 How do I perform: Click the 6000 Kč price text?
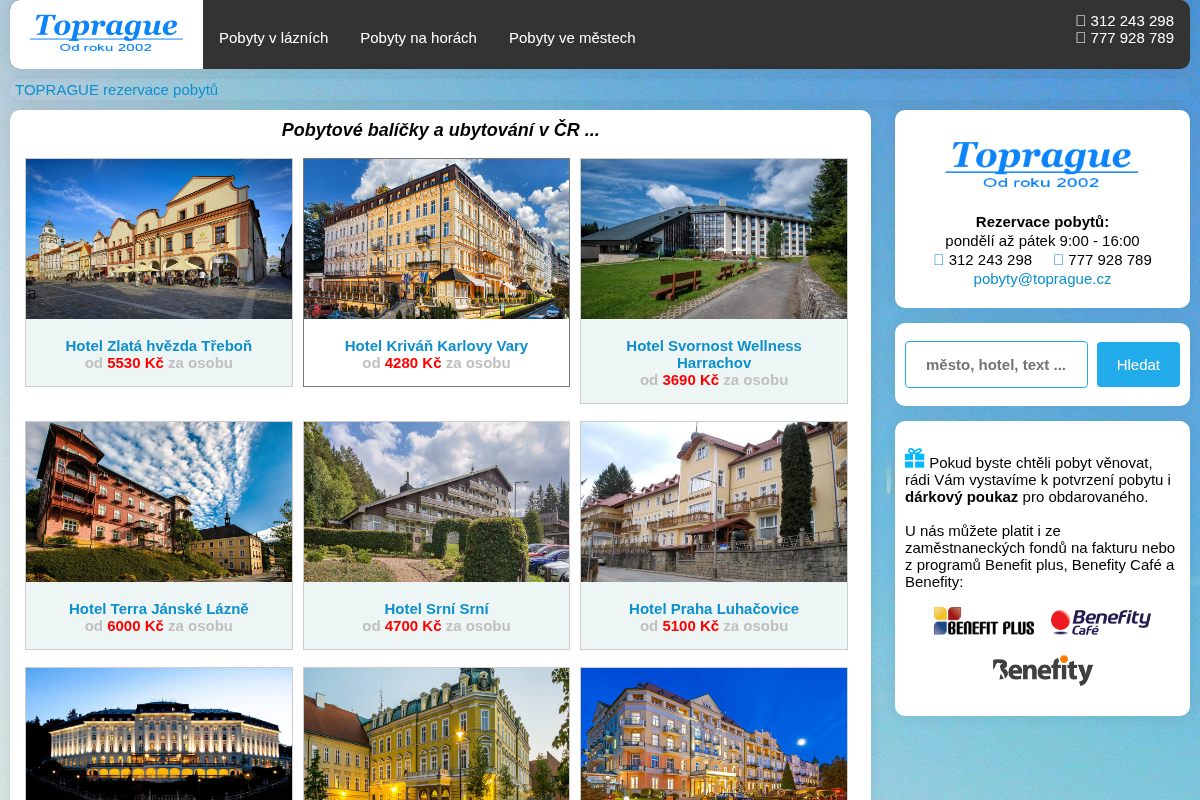click(x=135, y=626)
